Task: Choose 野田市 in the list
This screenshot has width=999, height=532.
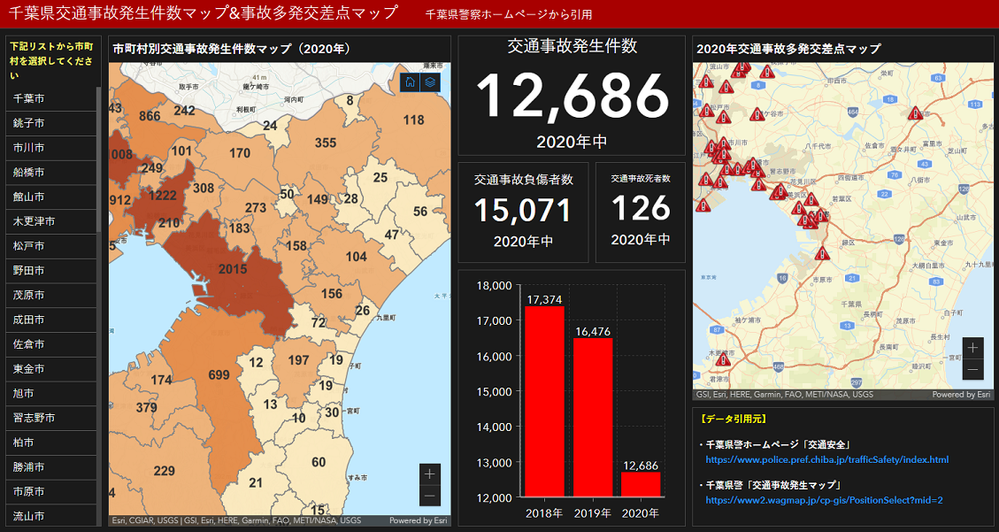Action: click(51, 270)
